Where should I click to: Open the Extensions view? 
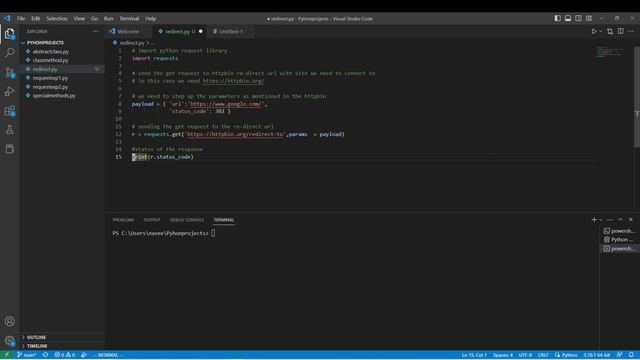click(x=9, y=111)
